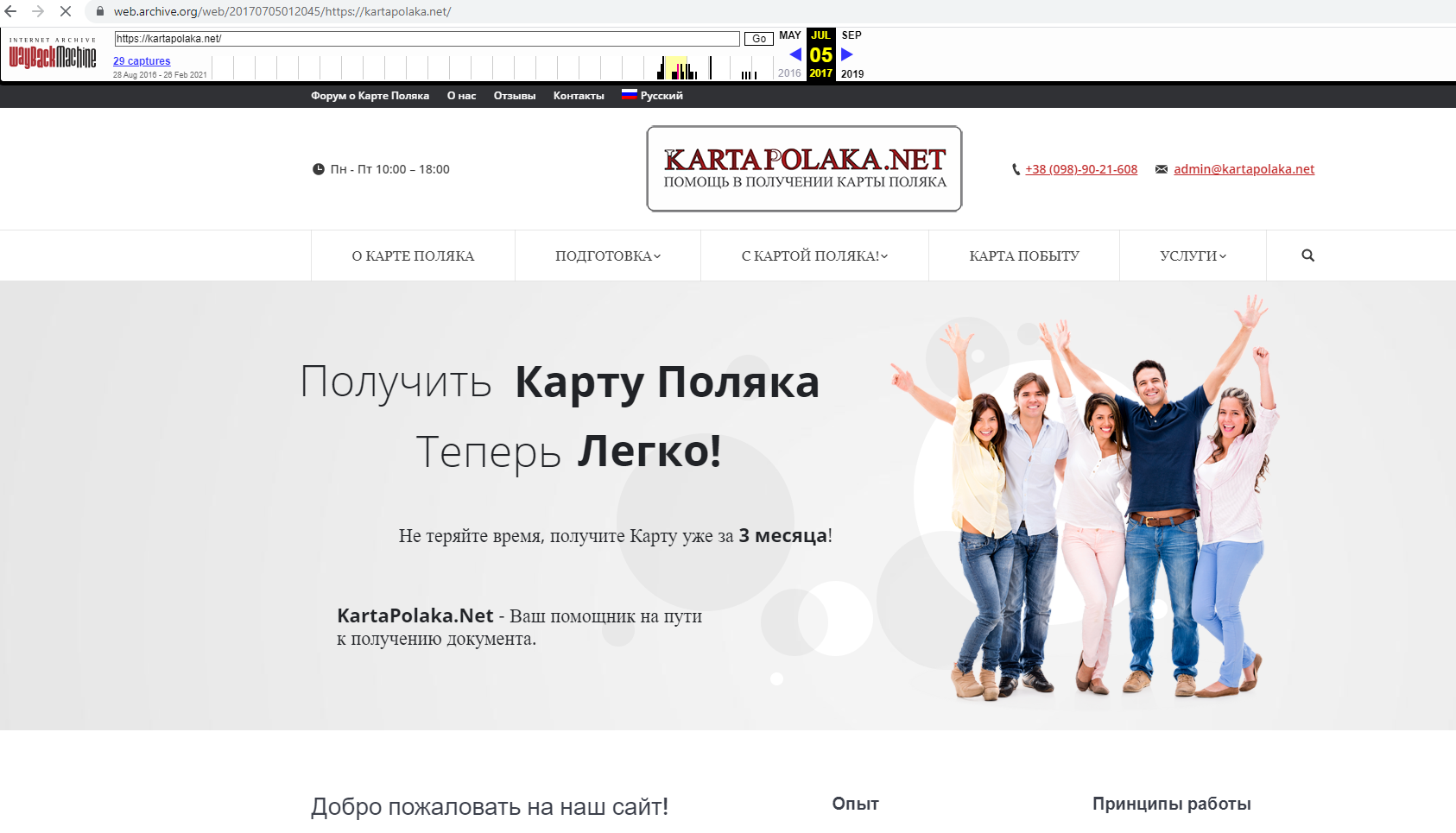
Task: Click capture date range 28 Aug 2016 - 26 Feb 2021
Action: pos(160,75)
